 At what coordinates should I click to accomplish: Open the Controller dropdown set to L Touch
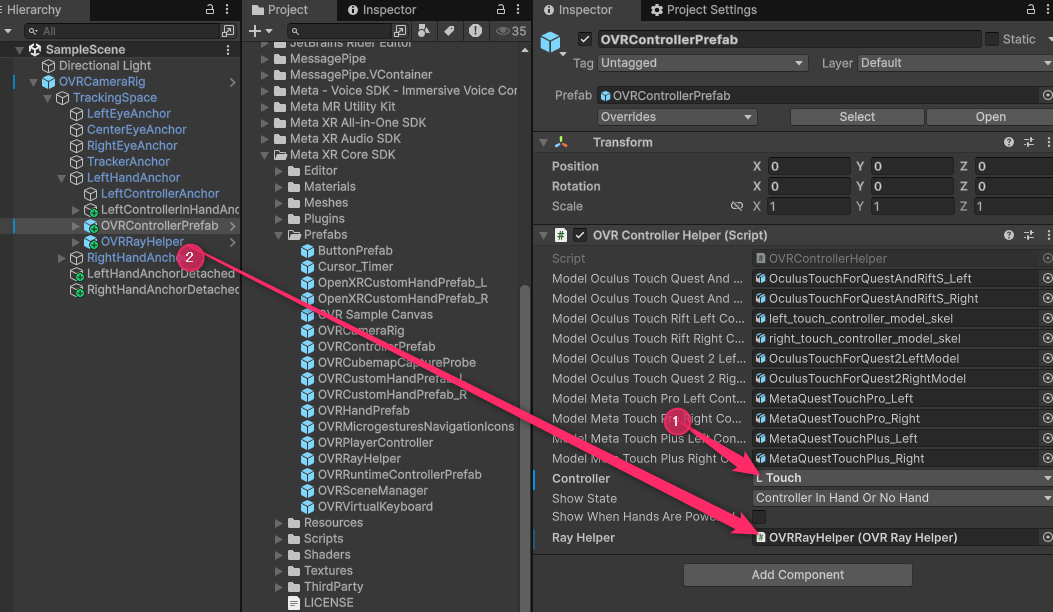click(900, 478)
